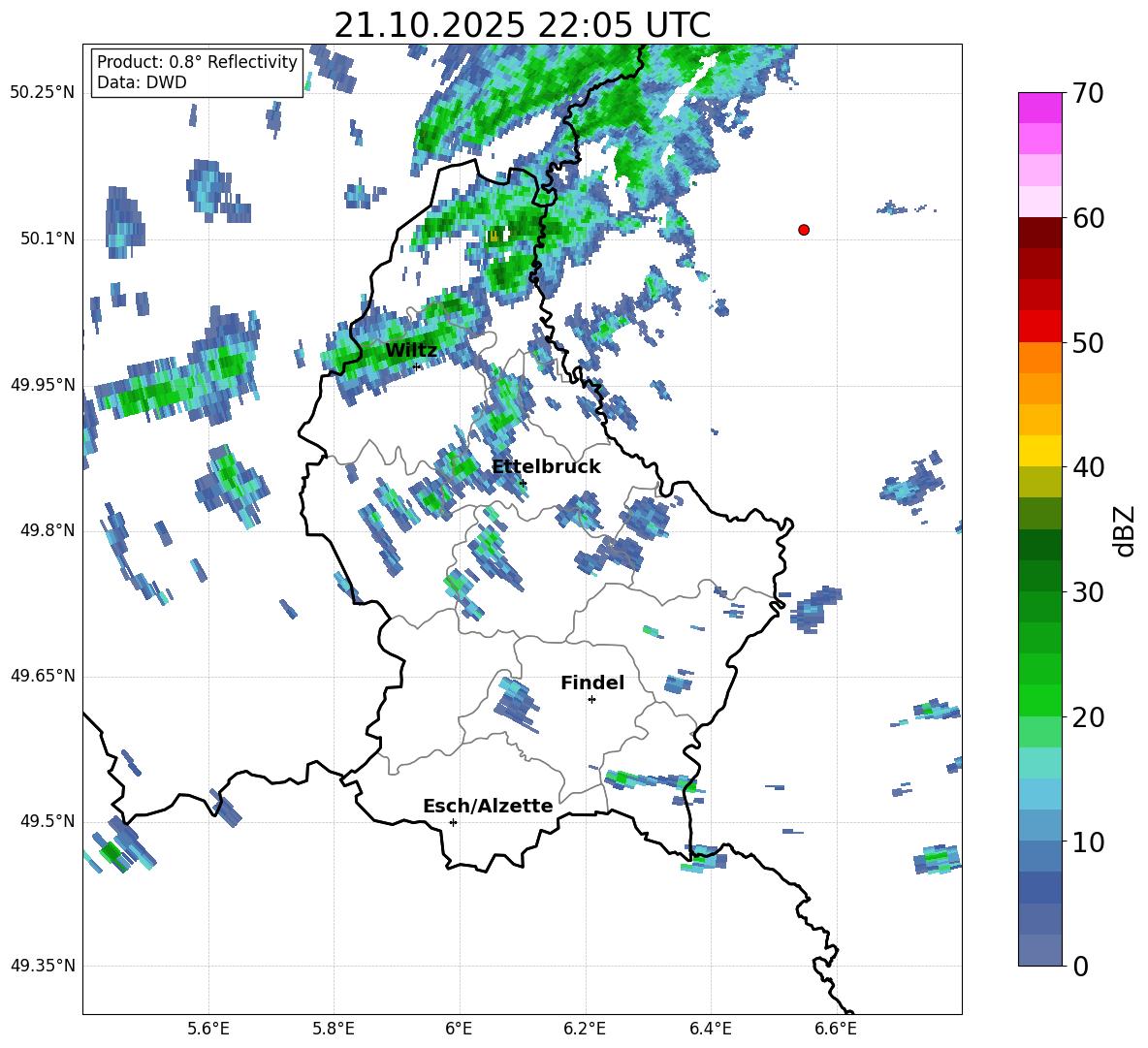Screen dimensions: 1148x1048
Task: Click the title 21.10.2025 22:05 UTC
Action: [522, 25]
